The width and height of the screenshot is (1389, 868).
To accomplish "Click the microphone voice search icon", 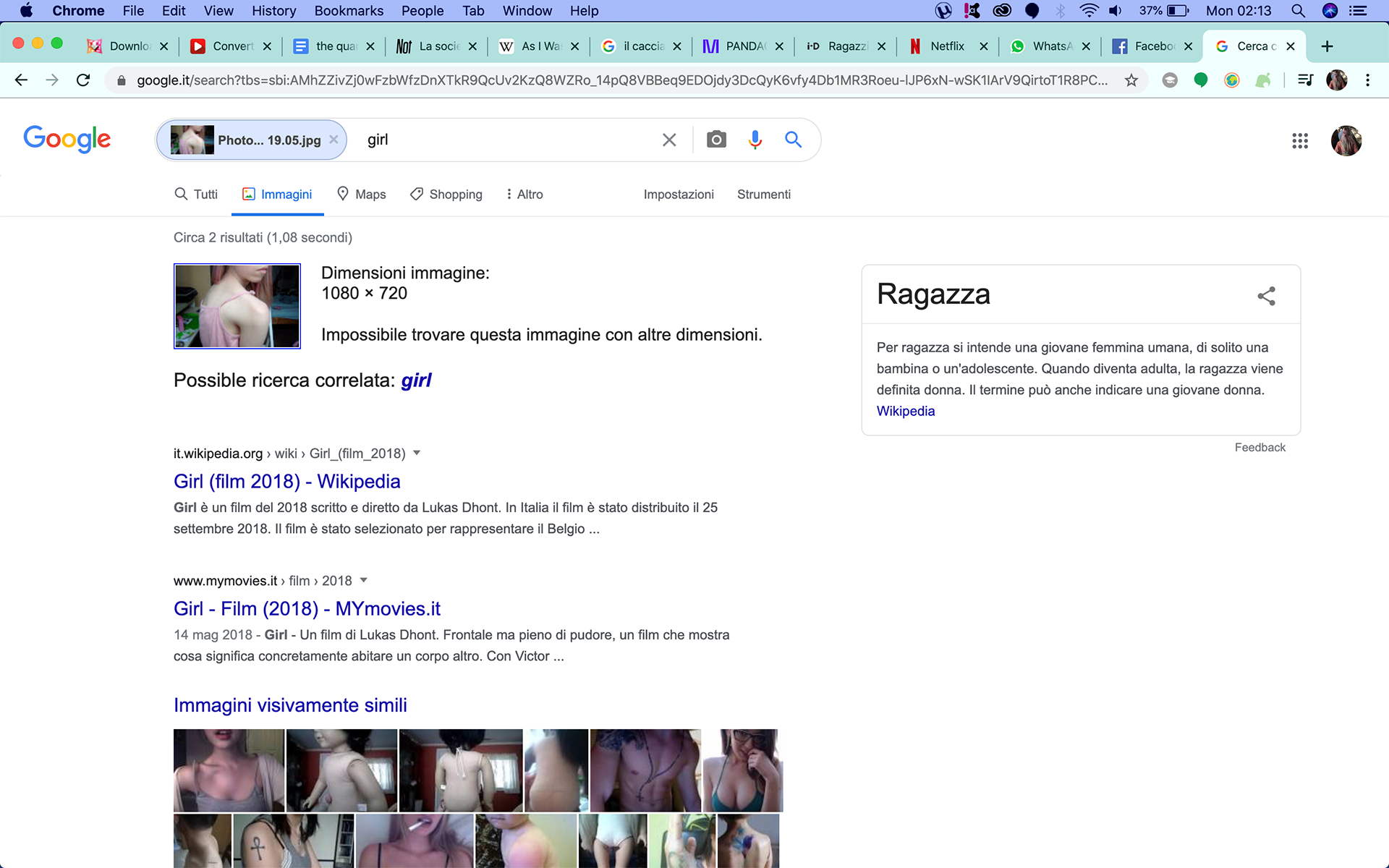I will (755, 140).
